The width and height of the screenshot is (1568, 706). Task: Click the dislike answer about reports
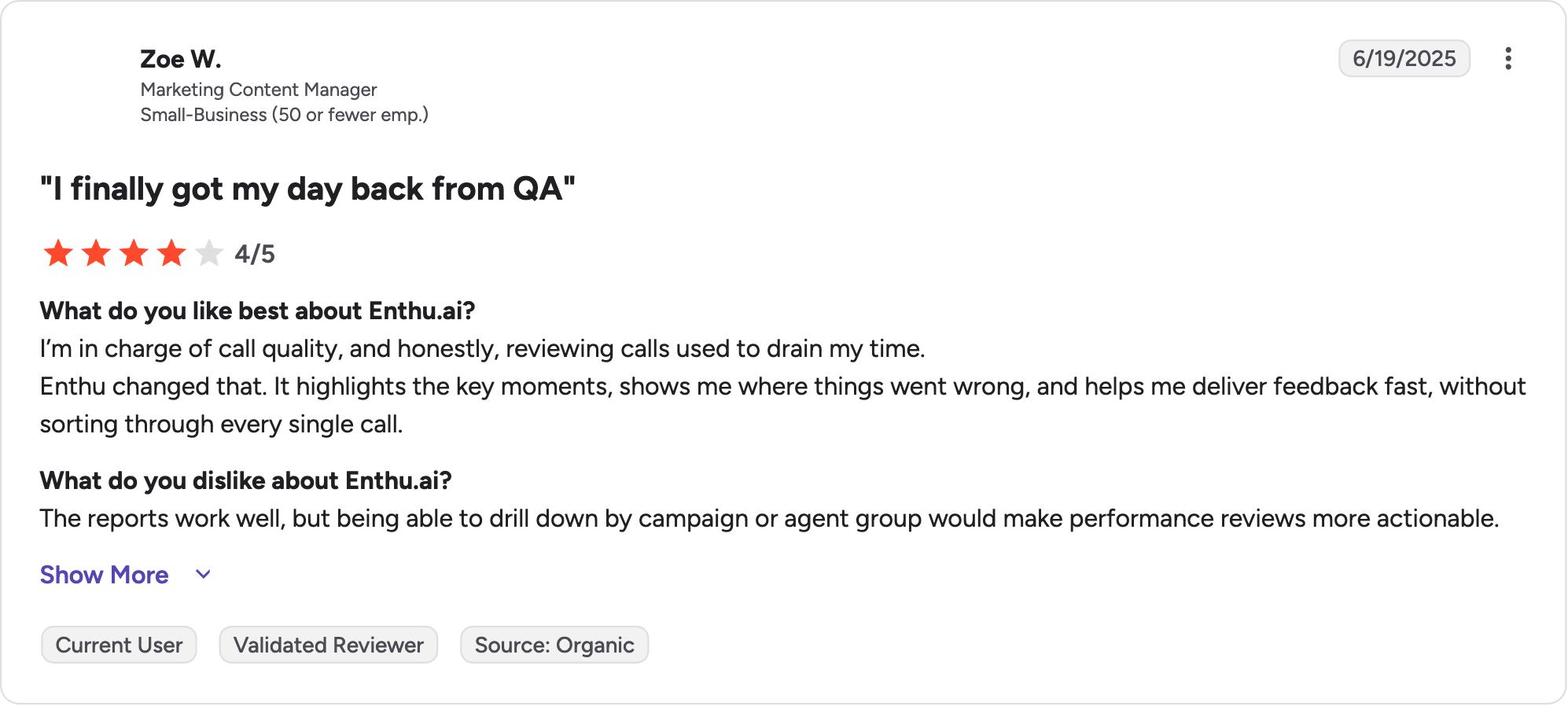[x=770, y=518]
